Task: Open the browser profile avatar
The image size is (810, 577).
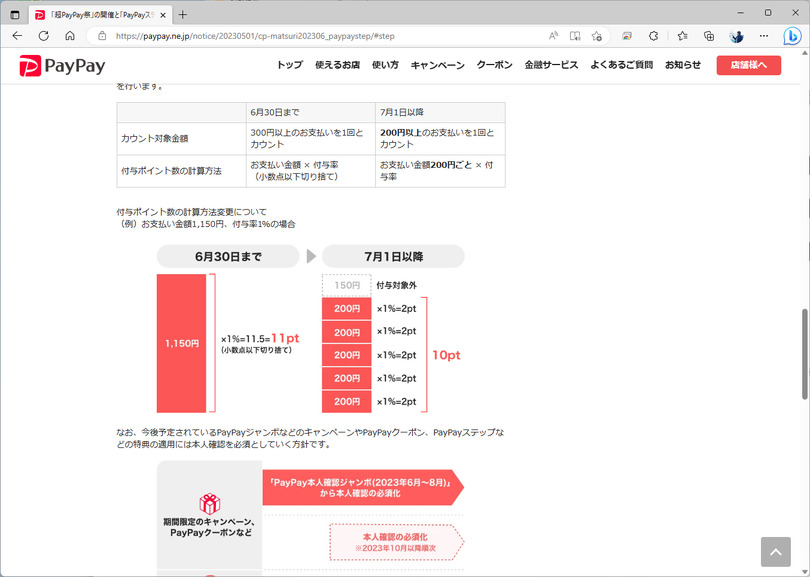Action: (736, 36)
